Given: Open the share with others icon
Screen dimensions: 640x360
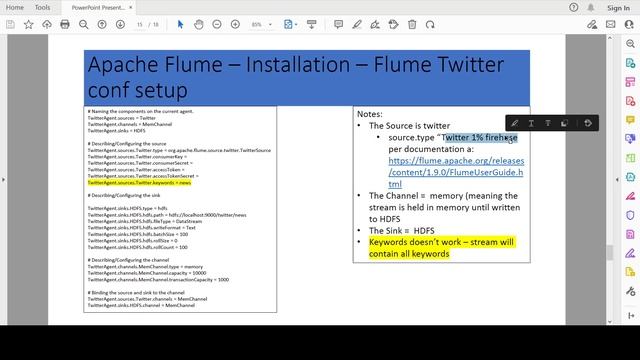Looking at the screenshot, I should coord(629,24).
